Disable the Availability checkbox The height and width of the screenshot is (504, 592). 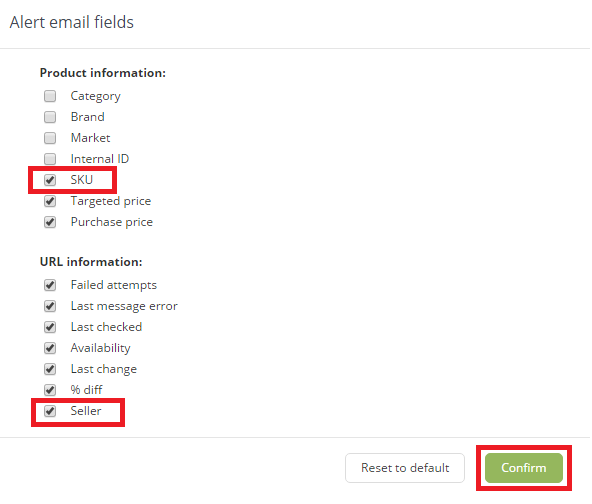[x=50, y=348]
